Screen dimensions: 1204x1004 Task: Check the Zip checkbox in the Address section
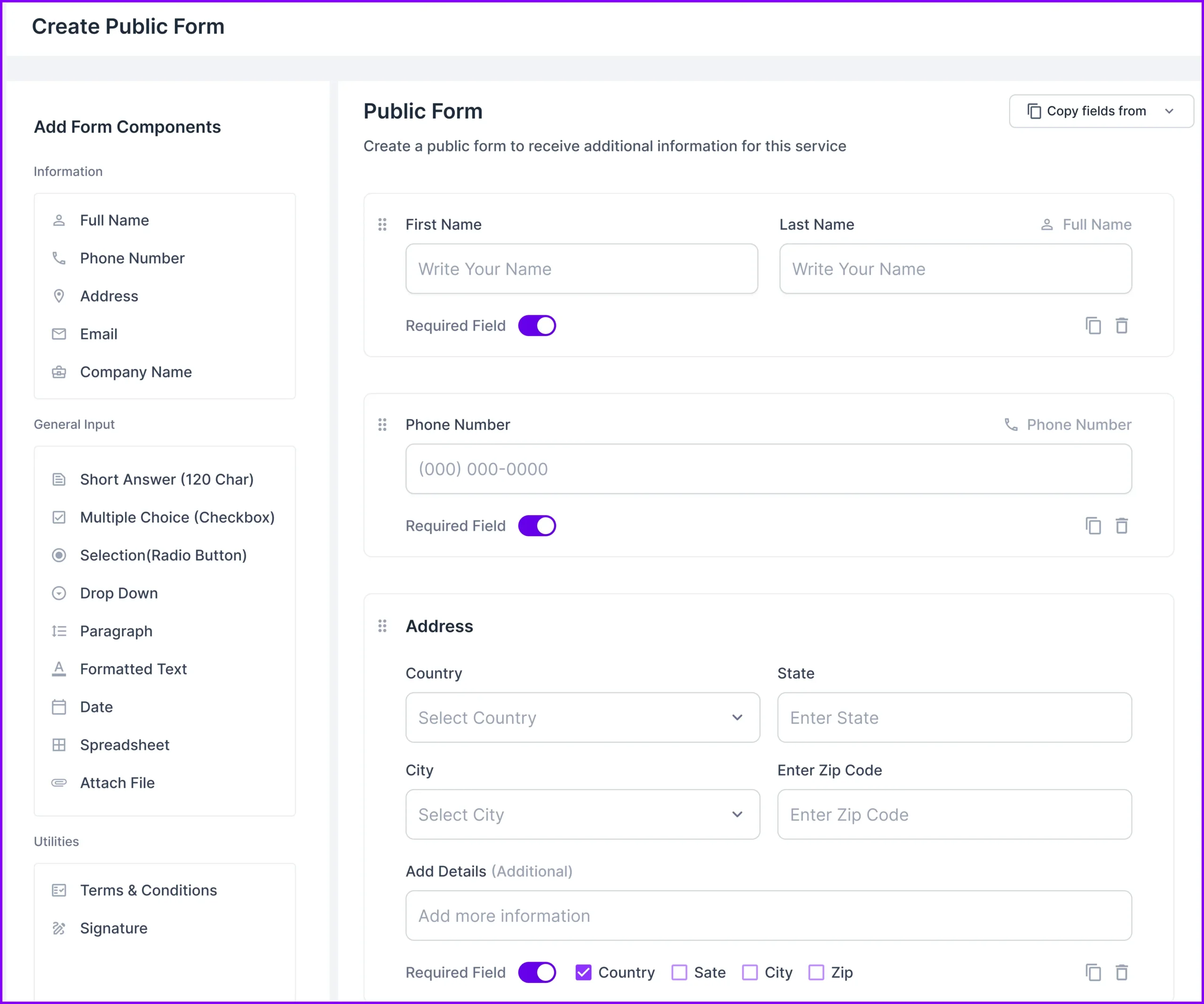coord(816,972)
